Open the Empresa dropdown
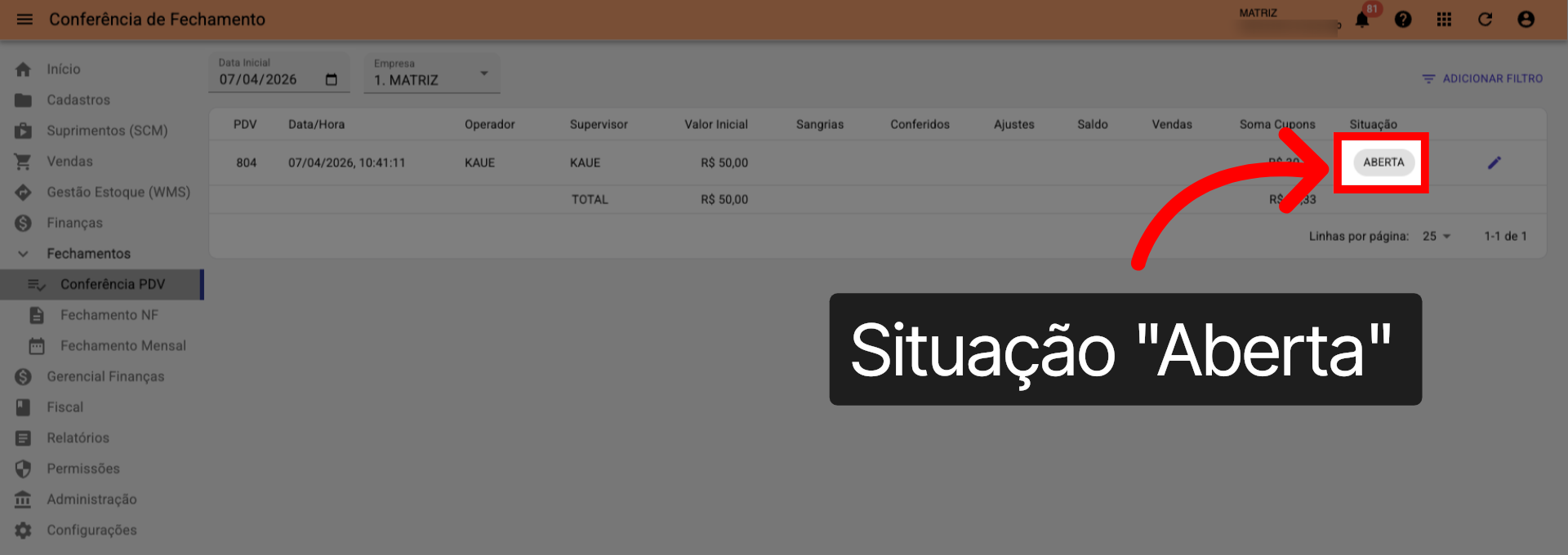This screenshot has height=555, width=1568. [x=431, y=74]
